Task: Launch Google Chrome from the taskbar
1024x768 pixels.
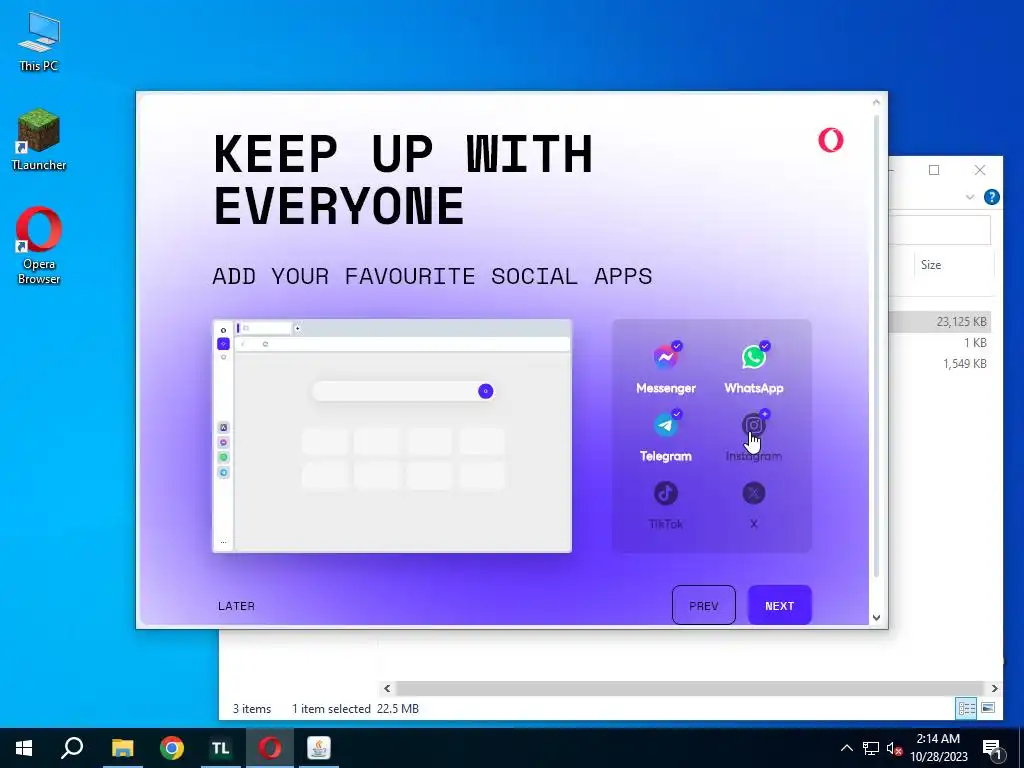Action: 172,748
